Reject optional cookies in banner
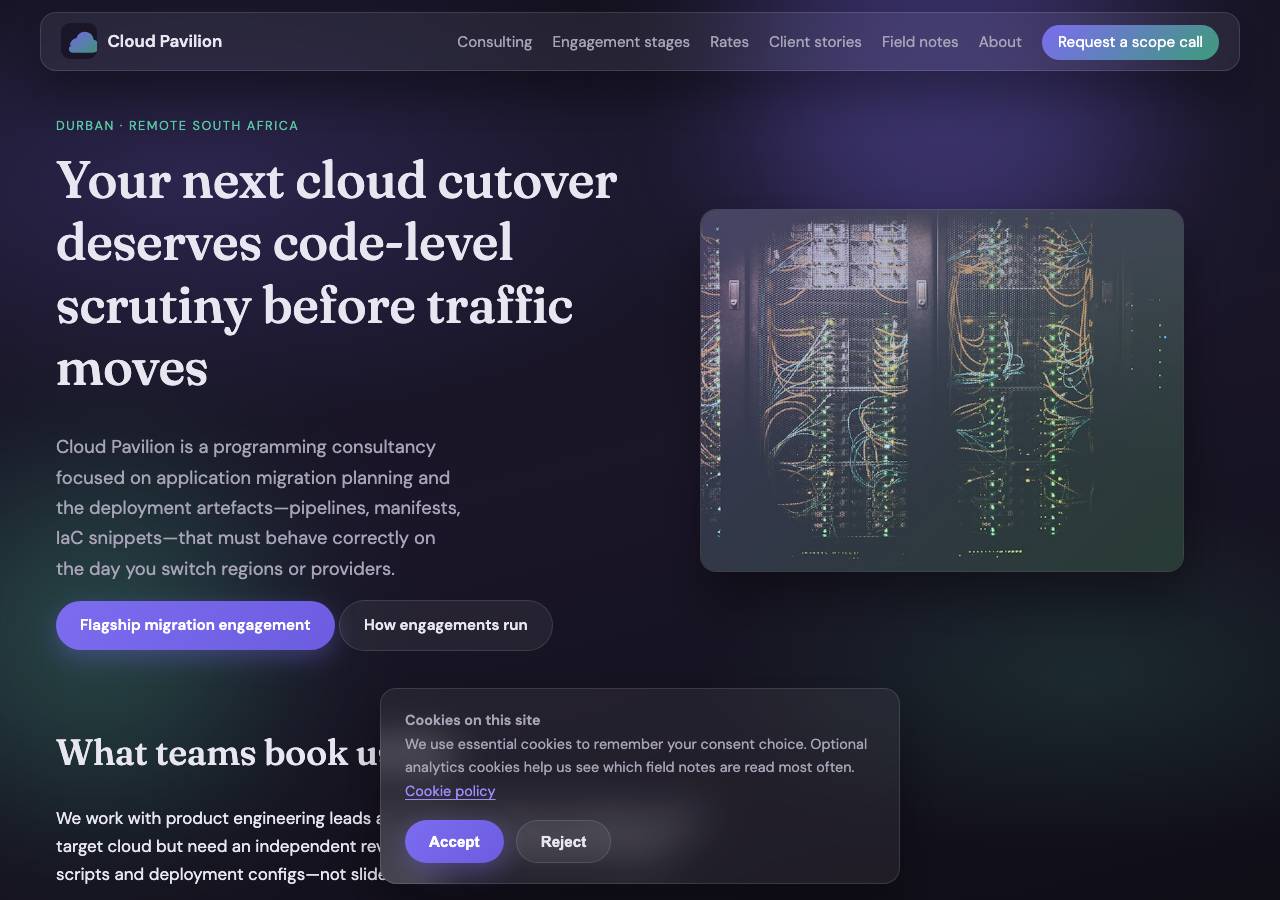The width and height of the screenshot is (1280, 900). click(x=563, y=841)
